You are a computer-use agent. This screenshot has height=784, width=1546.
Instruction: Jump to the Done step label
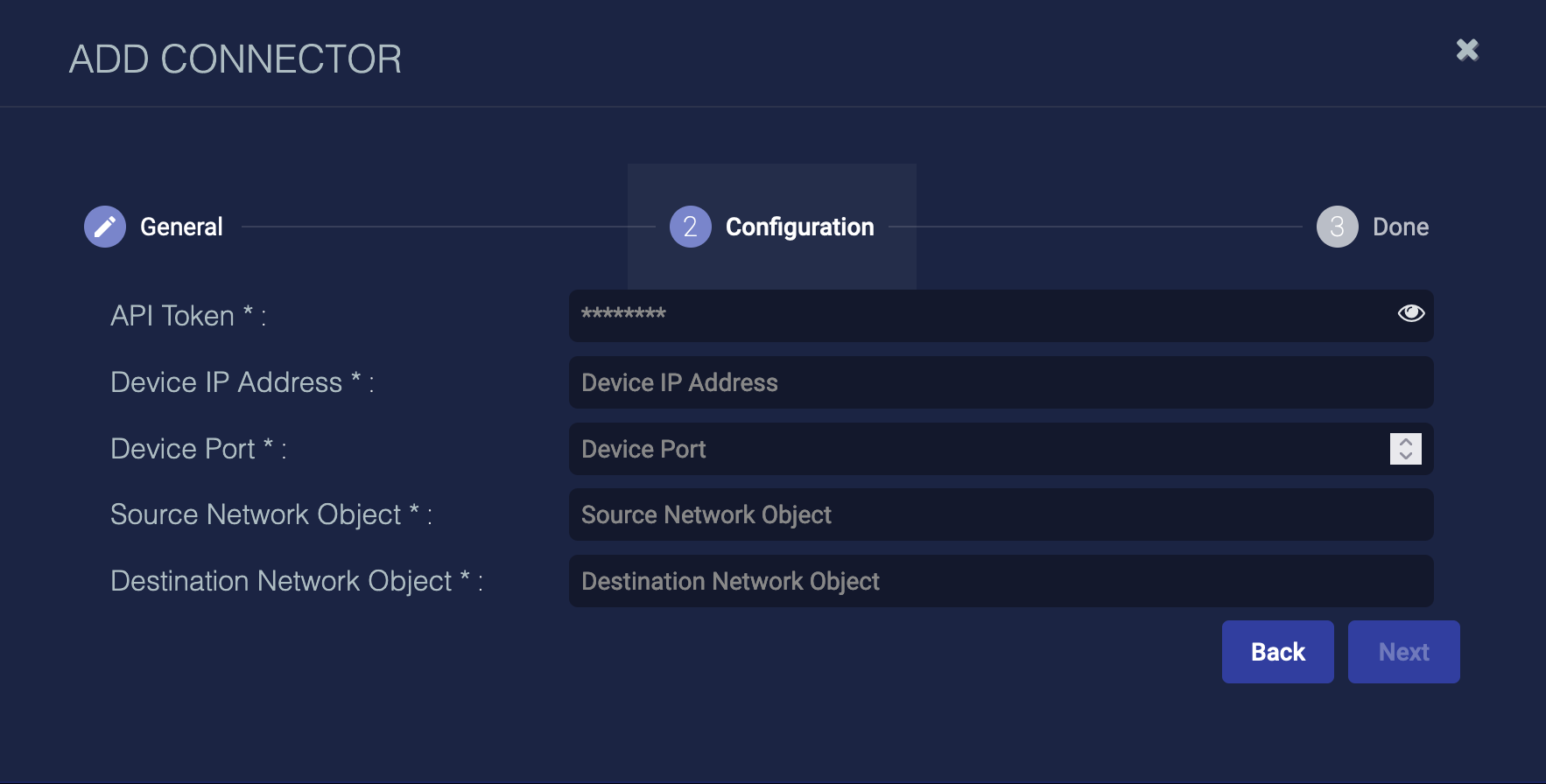[1400, 227]
